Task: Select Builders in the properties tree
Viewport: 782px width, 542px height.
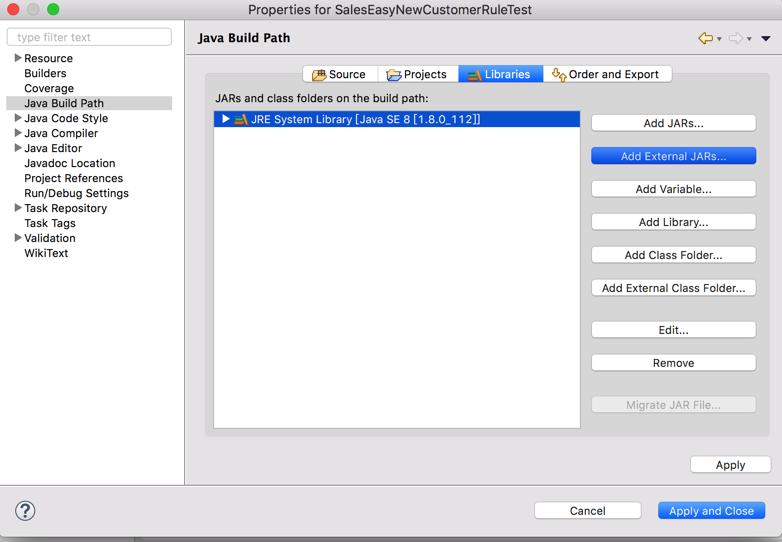Action: (x=45, y=73)
